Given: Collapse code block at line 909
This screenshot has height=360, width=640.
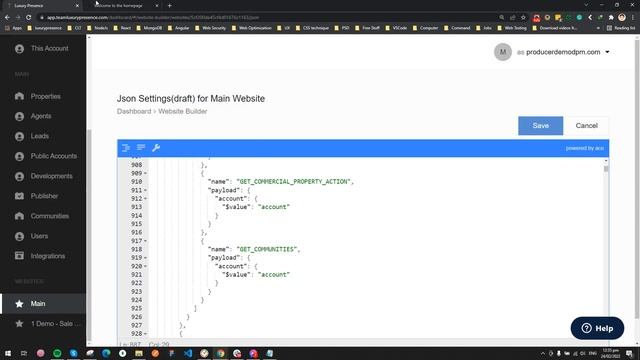Looking at the screenshot, I should tap(145, 173).
